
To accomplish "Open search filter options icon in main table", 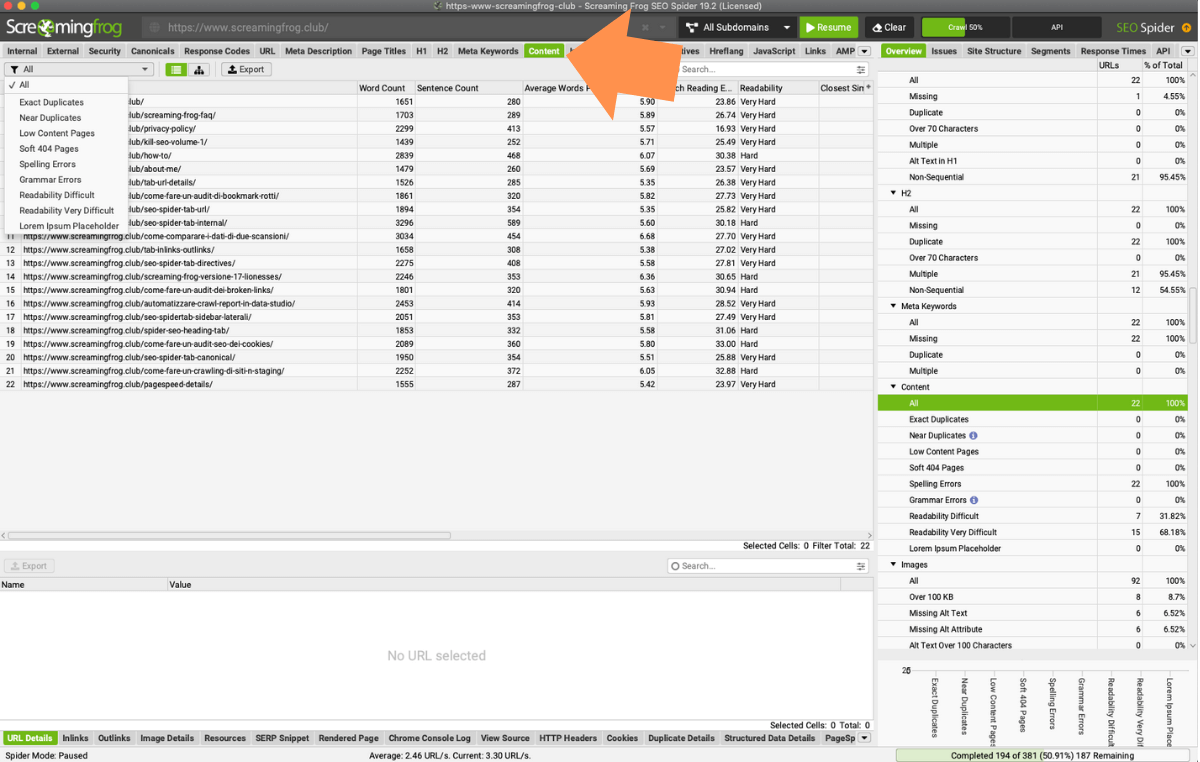I will coord(861,70).
